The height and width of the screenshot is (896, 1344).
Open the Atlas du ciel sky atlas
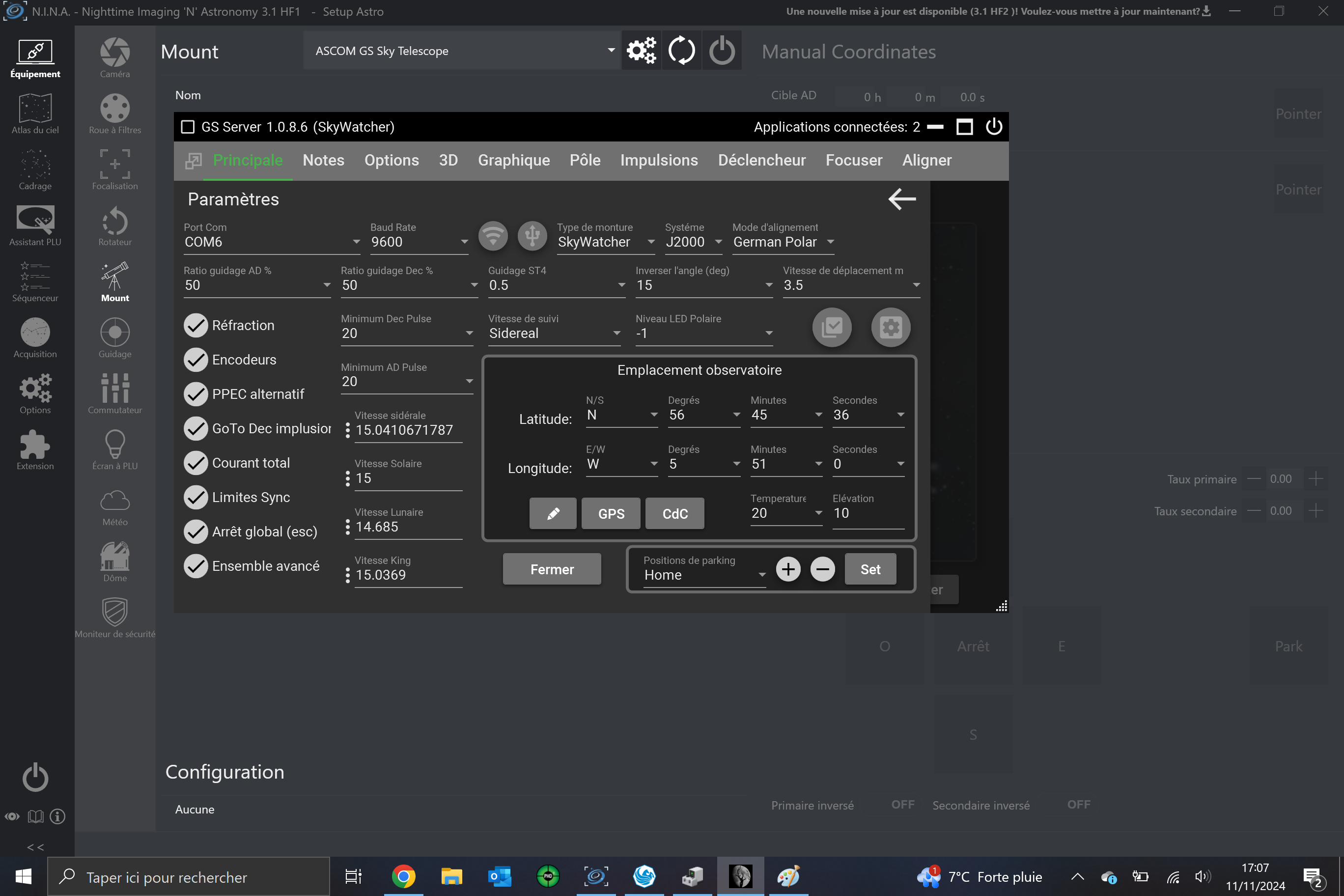[35, 113]
